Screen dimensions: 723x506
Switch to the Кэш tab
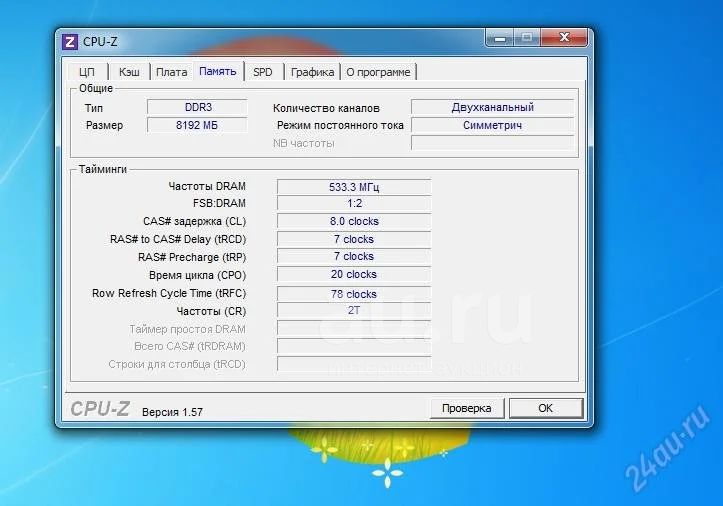[129, 72]
